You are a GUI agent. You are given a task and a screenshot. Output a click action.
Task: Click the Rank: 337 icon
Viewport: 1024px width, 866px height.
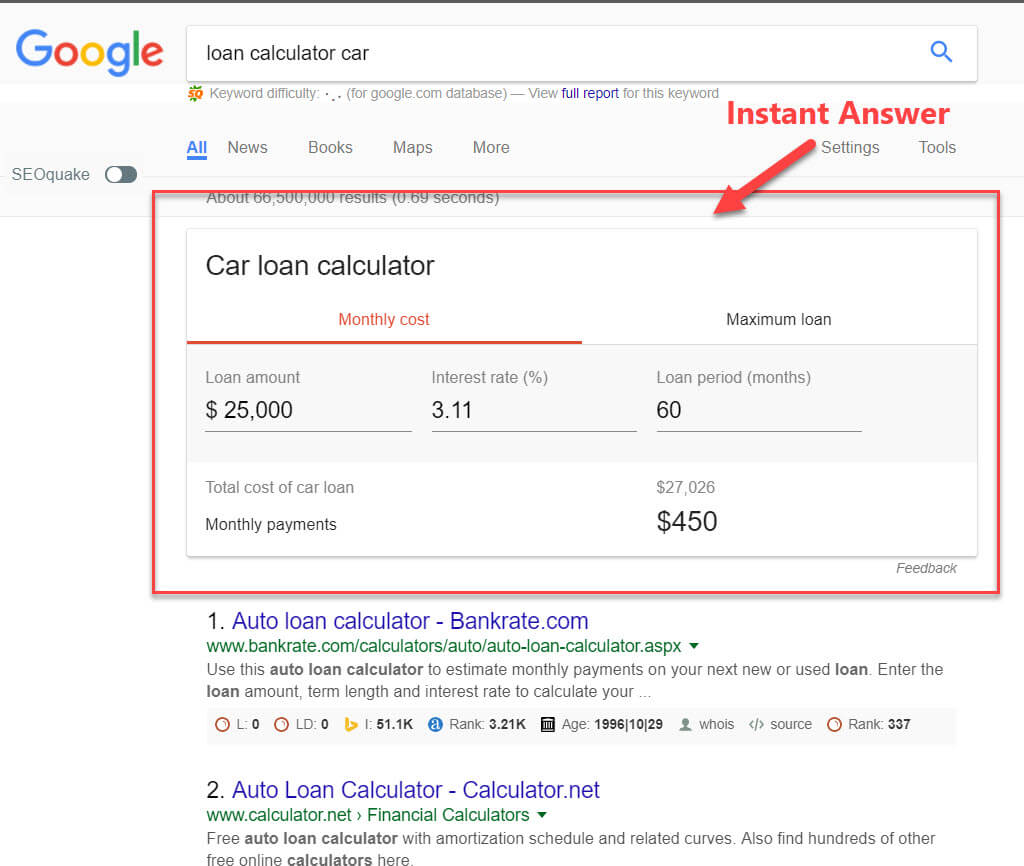pos(834,724)
